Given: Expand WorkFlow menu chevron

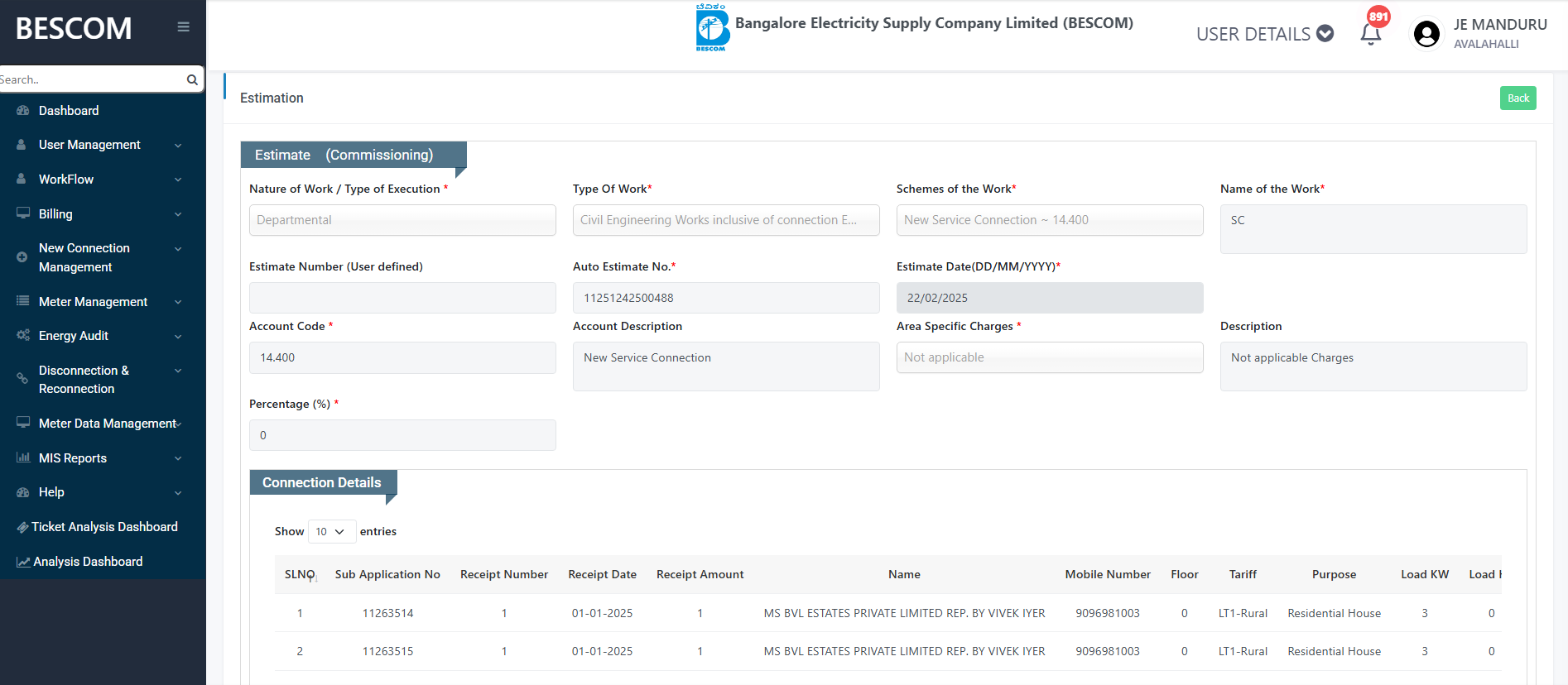Looking at the screenshot, I should pos(178,180).
